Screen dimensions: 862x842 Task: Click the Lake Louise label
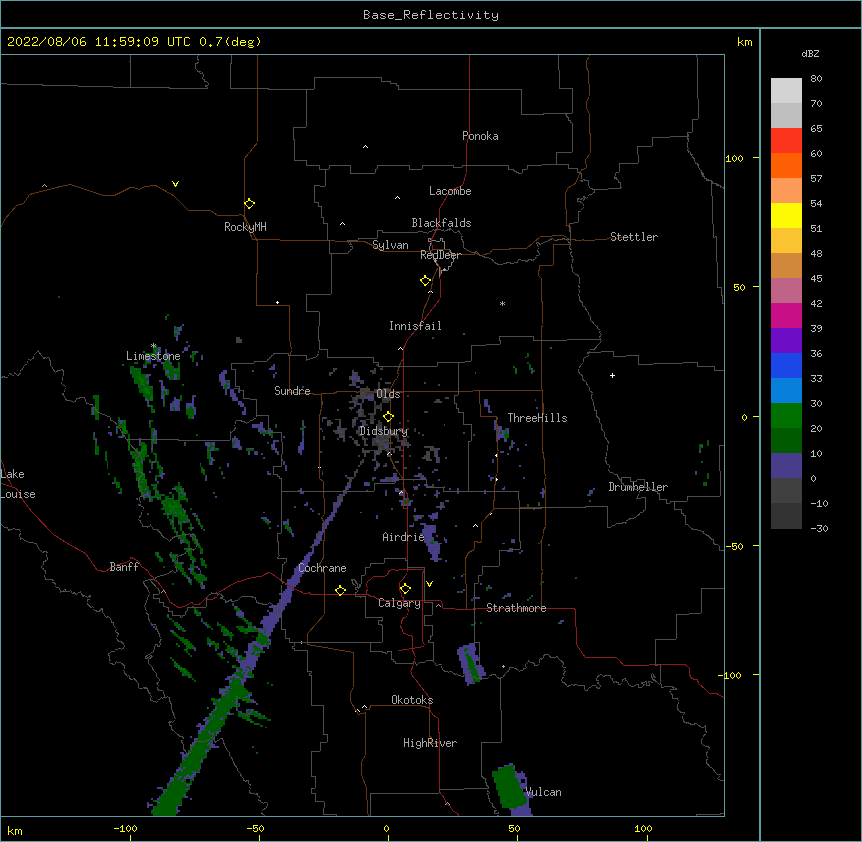(18, 484)
